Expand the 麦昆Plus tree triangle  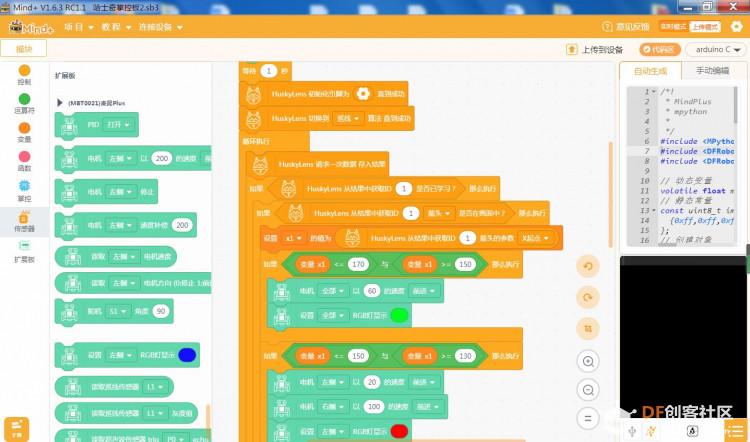59,103
